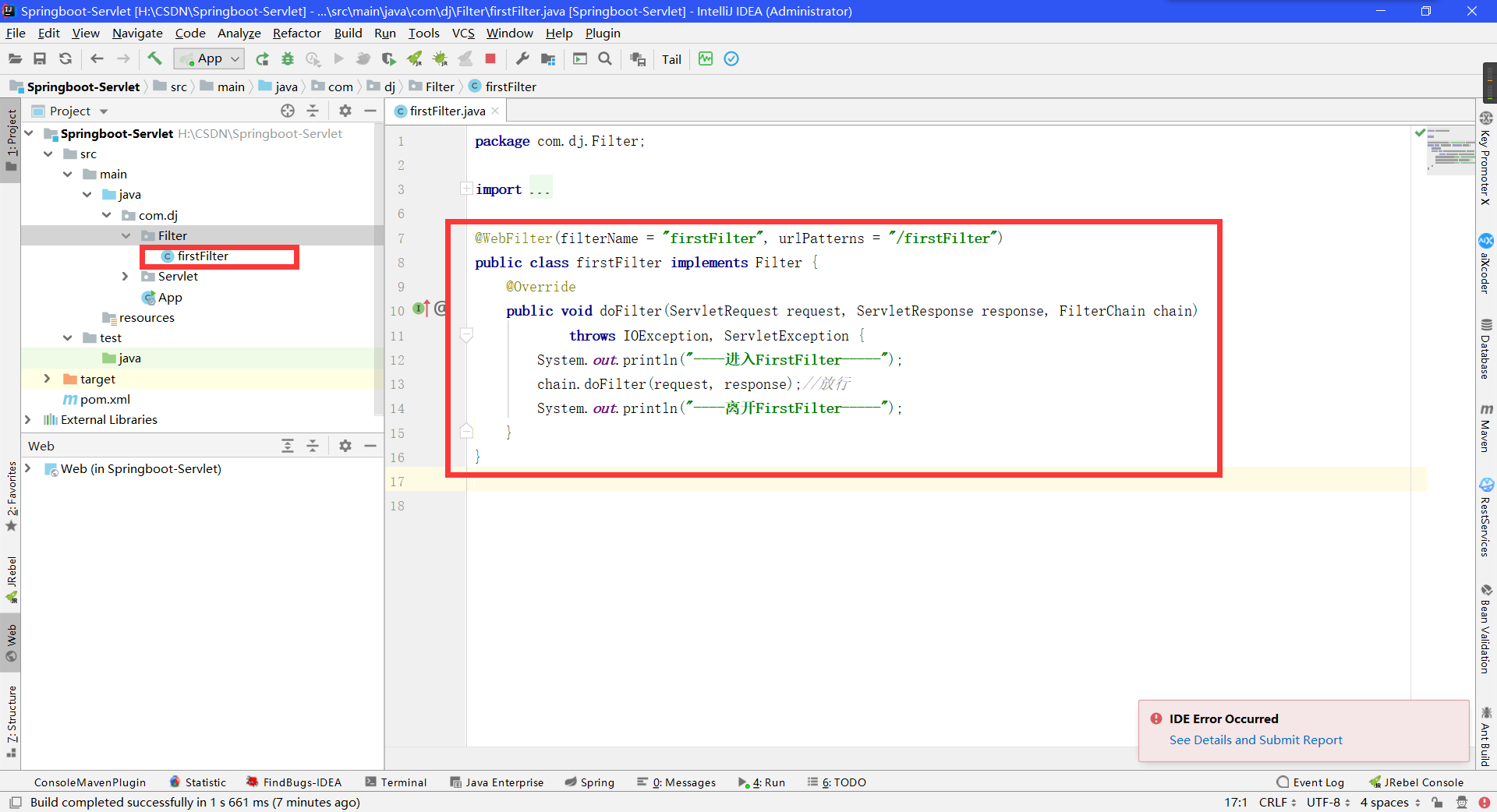Expand Web (in Springboot-Servlet) node
The height and width of the screenshot is (812, 1497).
[x=28, y=468]
